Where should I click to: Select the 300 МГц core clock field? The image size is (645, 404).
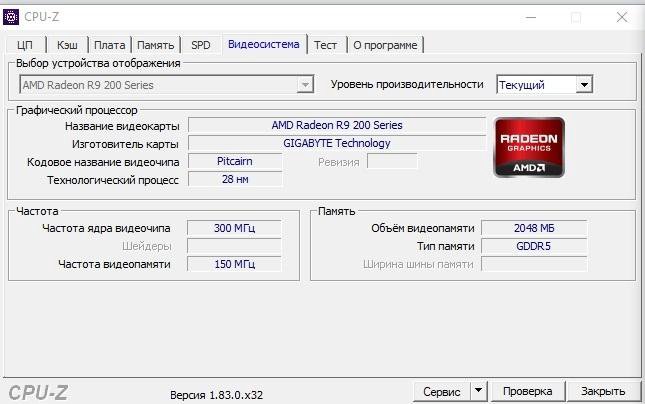point(235,228)
